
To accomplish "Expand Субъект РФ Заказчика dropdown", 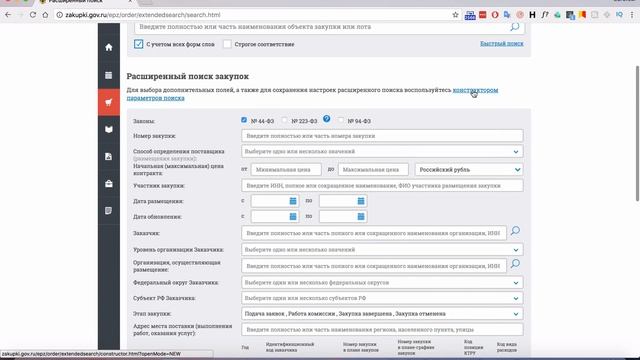I will coord(382,298).
